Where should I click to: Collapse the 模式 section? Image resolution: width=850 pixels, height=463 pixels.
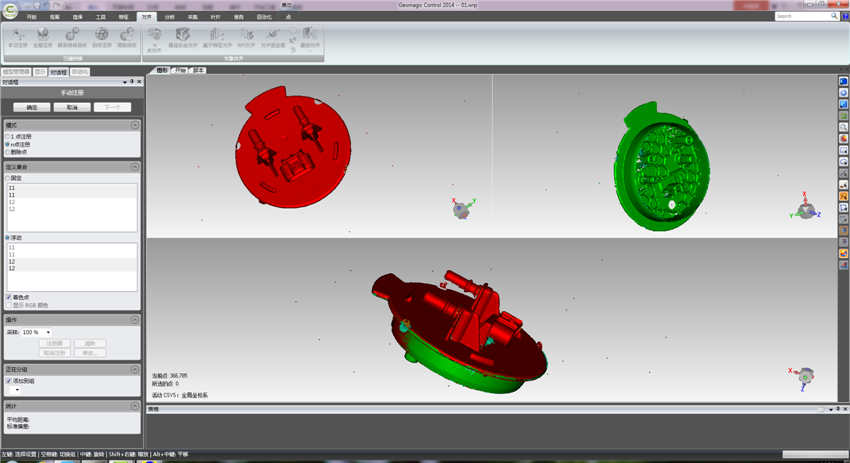coord(135,125)
